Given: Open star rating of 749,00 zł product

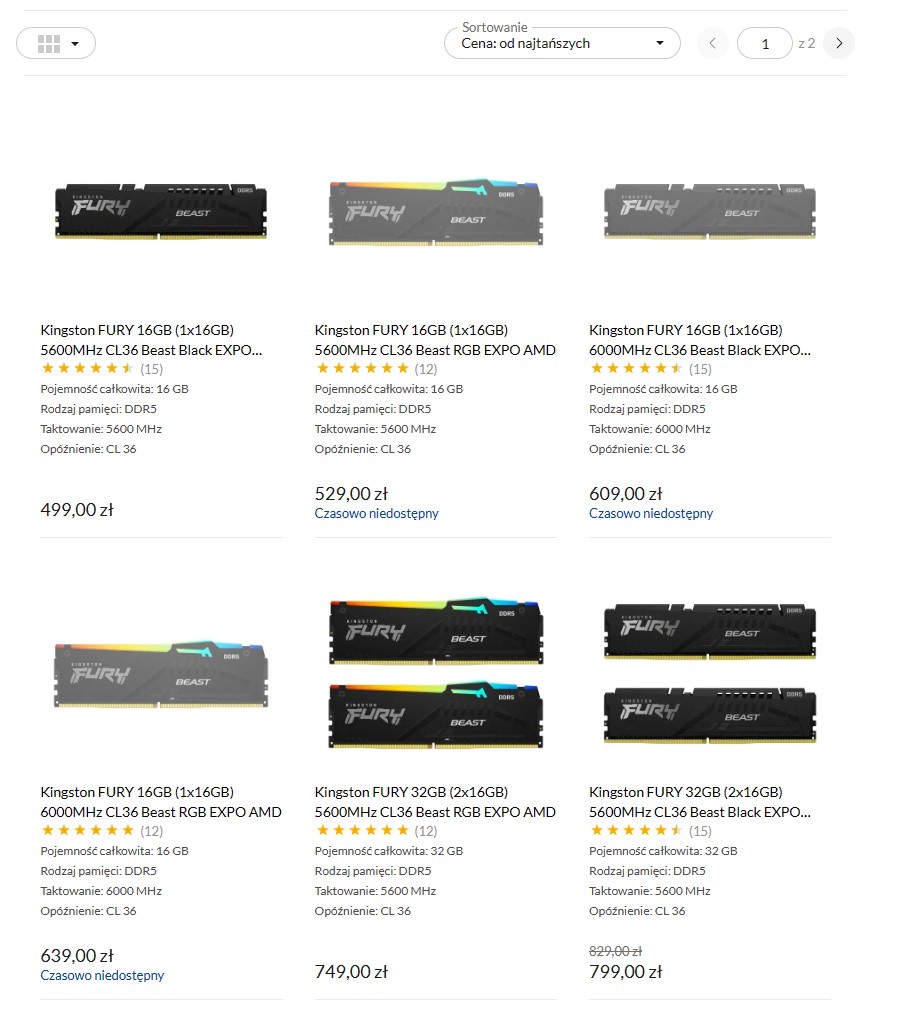Looking at the screenshot, I should (361, 830).
